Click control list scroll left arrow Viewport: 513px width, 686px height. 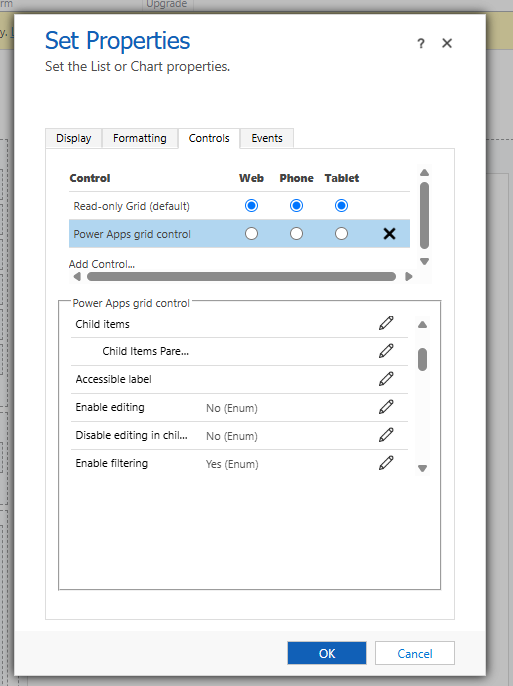click(77, 276)
